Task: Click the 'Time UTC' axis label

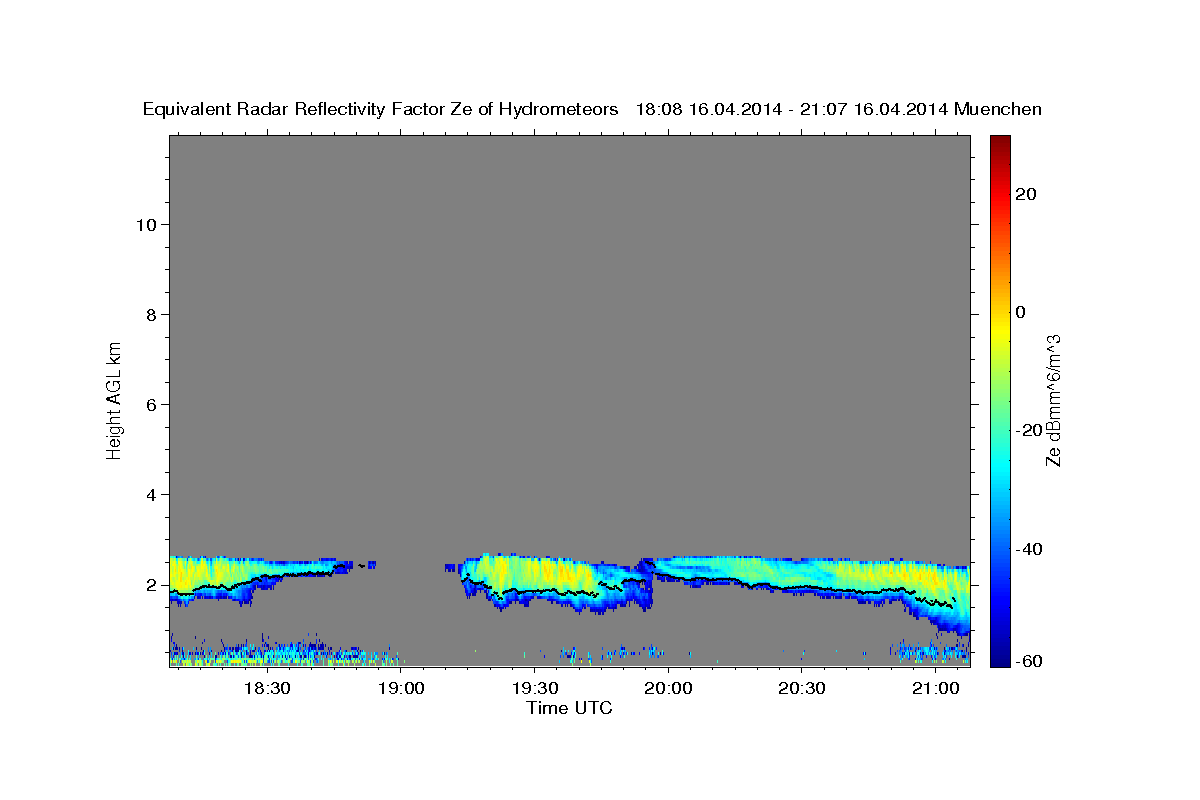Action: tap(569, 708)
